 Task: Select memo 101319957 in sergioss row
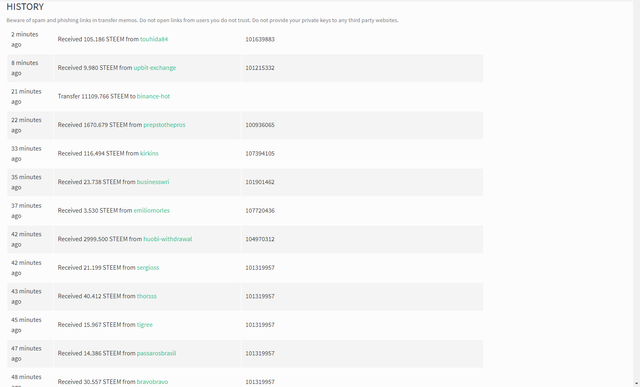pos(260,268)
